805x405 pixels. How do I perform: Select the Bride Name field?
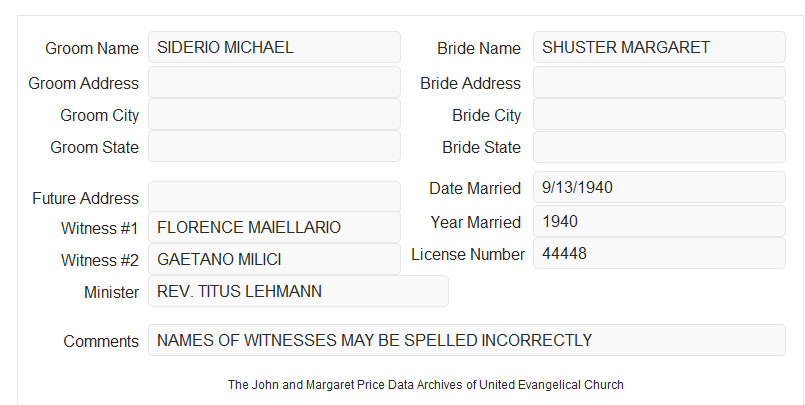click(659, 47)
